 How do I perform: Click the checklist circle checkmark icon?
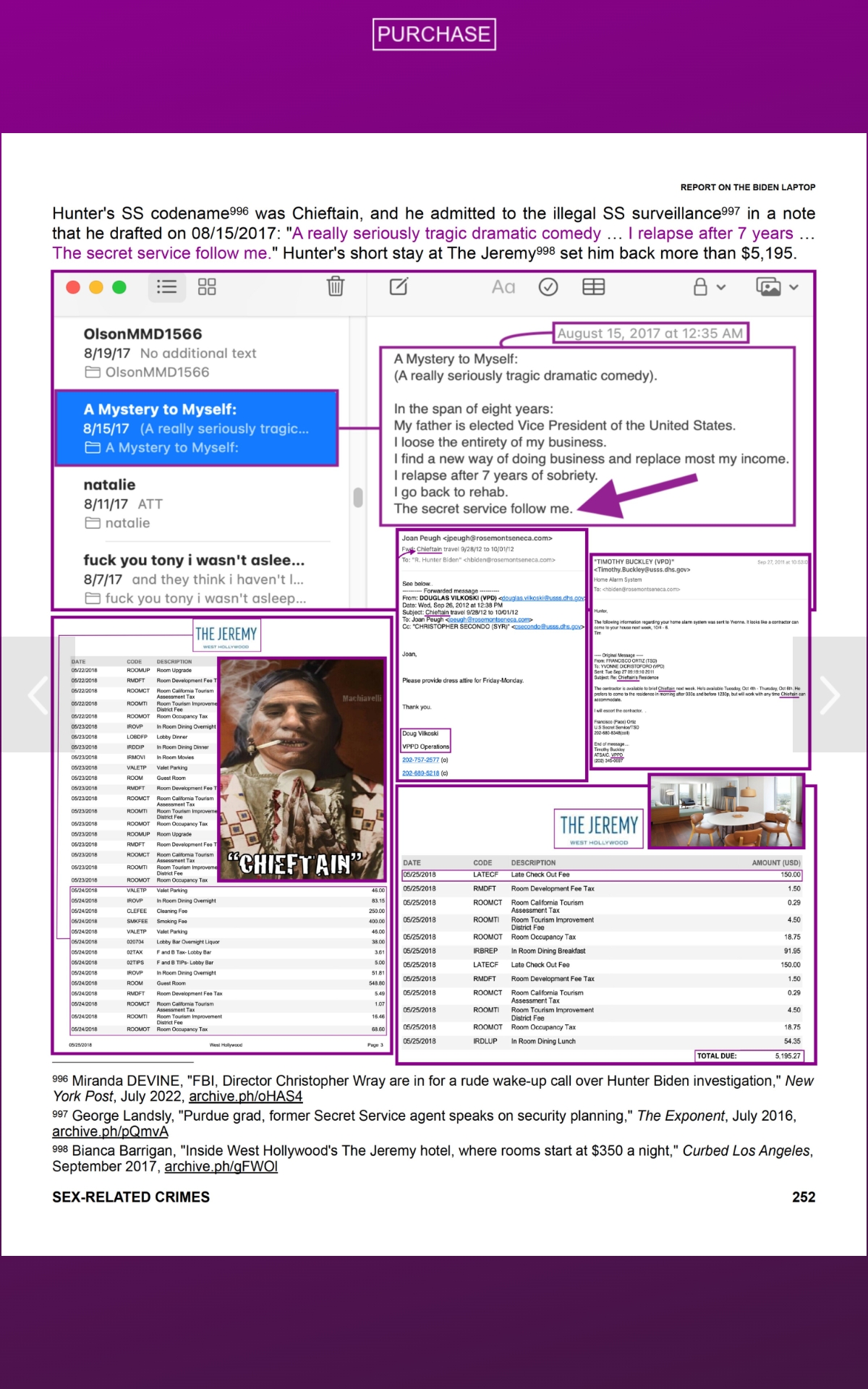coord(548,287)
